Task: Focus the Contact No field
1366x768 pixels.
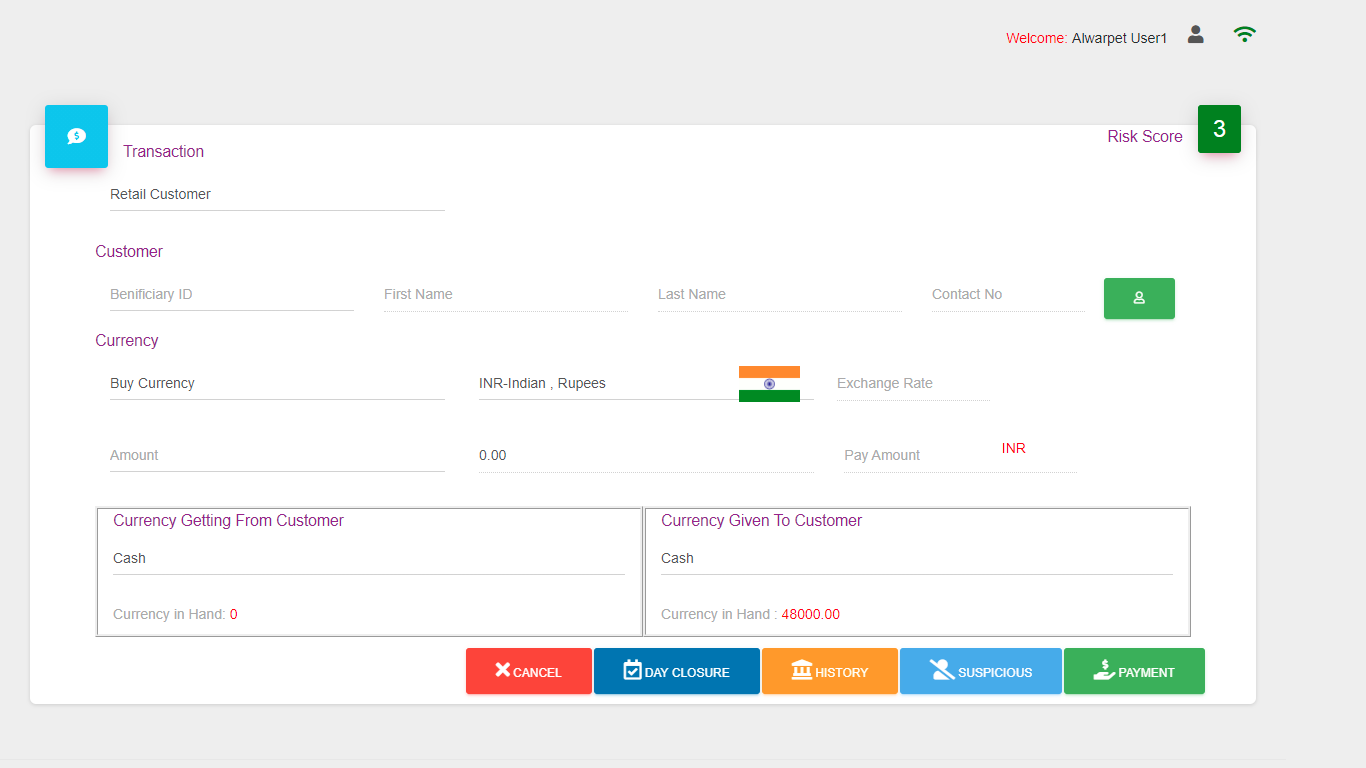Action: (1008, 295)
